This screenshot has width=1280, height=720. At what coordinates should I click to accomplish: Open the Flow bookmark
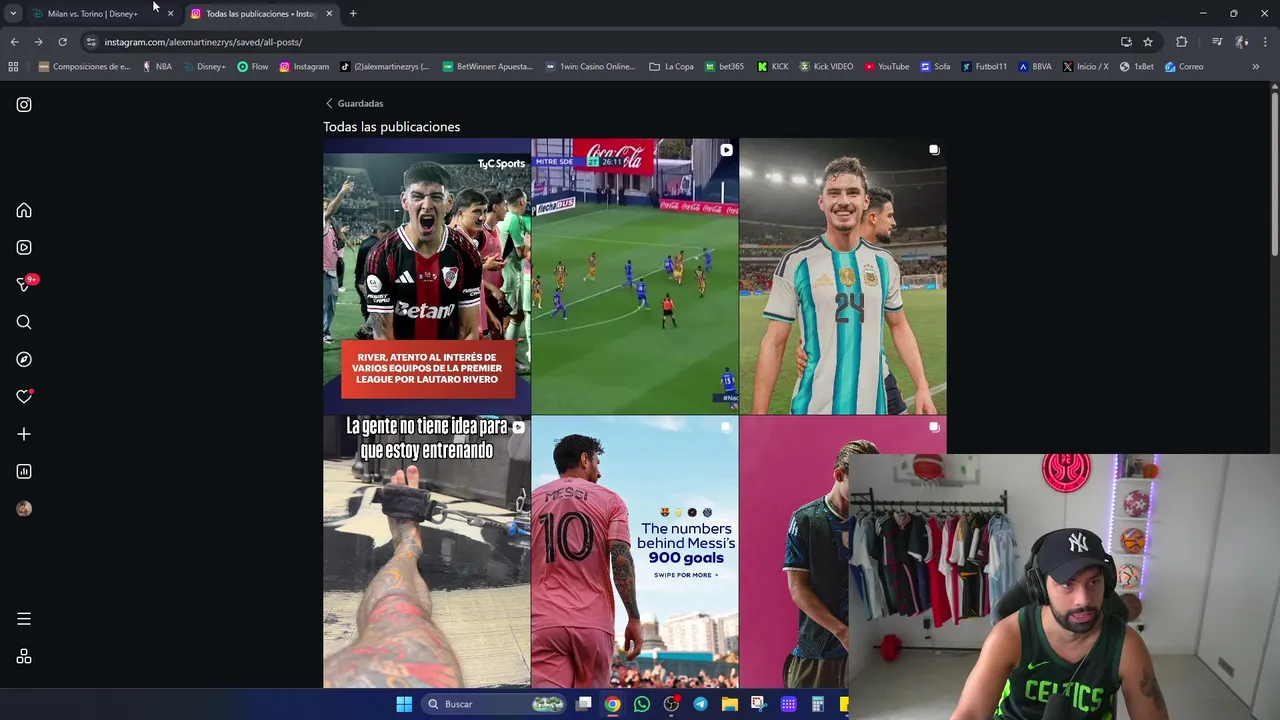[253, 67]
